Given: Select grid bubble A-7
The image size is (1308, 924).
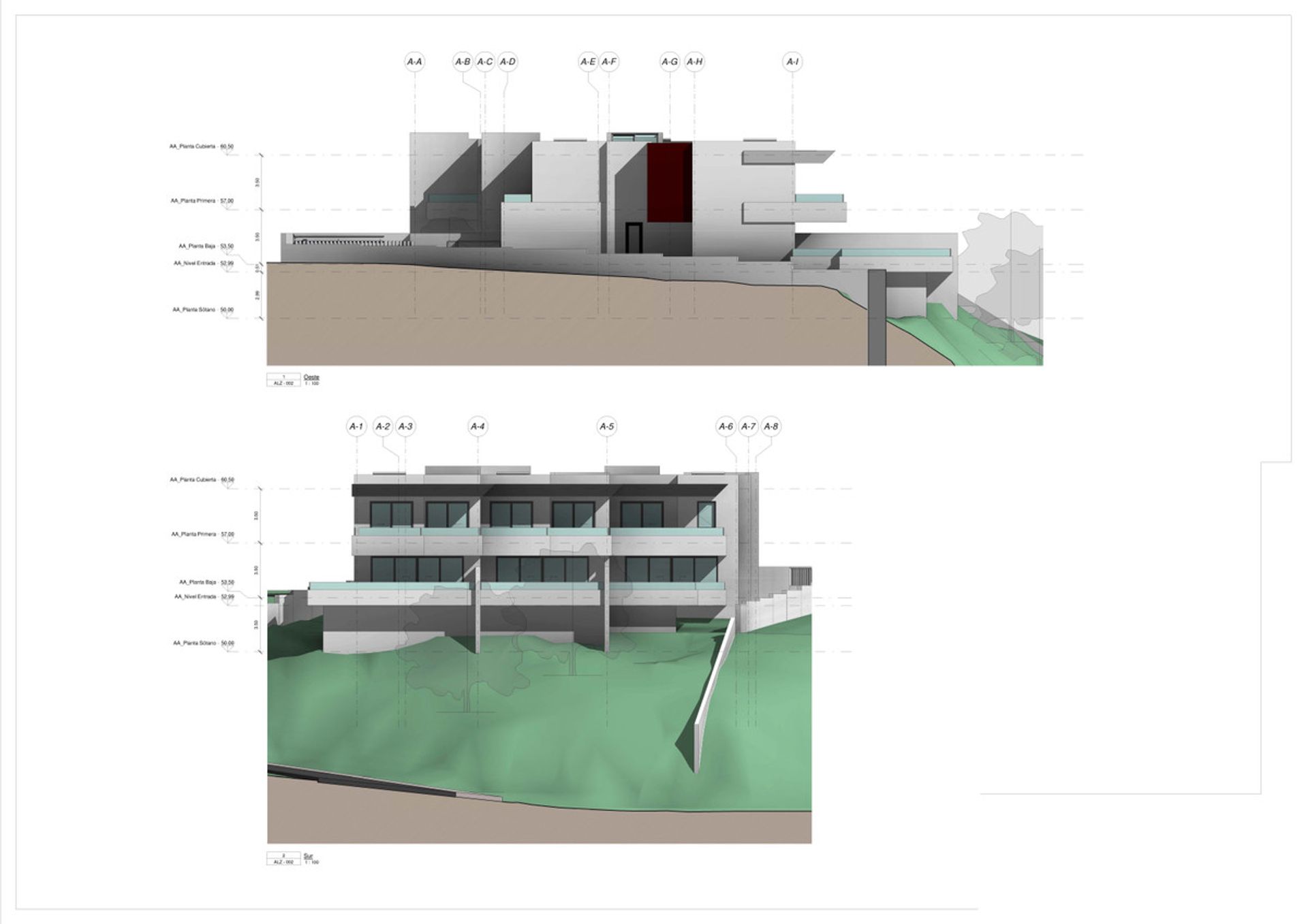Looking at the screenshot, I should point(749,427).
